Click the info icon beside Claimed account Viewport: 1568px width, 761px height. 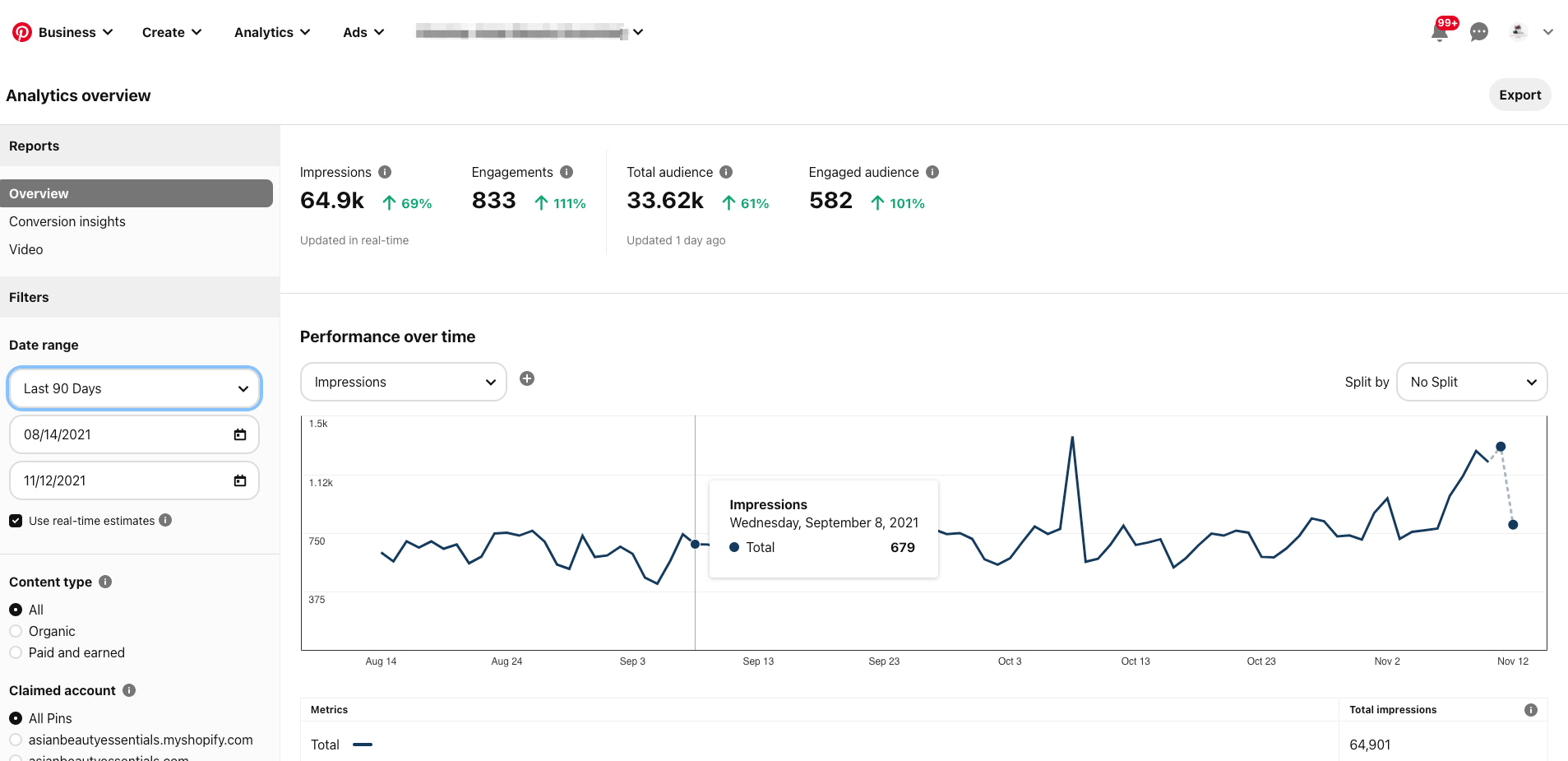click(x=129, y=690)
